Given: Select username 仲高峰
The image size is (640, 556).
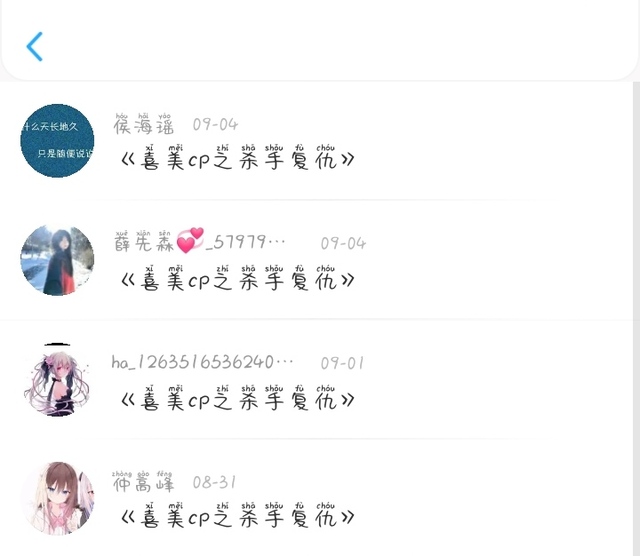Looking at the screenshot, I should [x=143, y=482].
